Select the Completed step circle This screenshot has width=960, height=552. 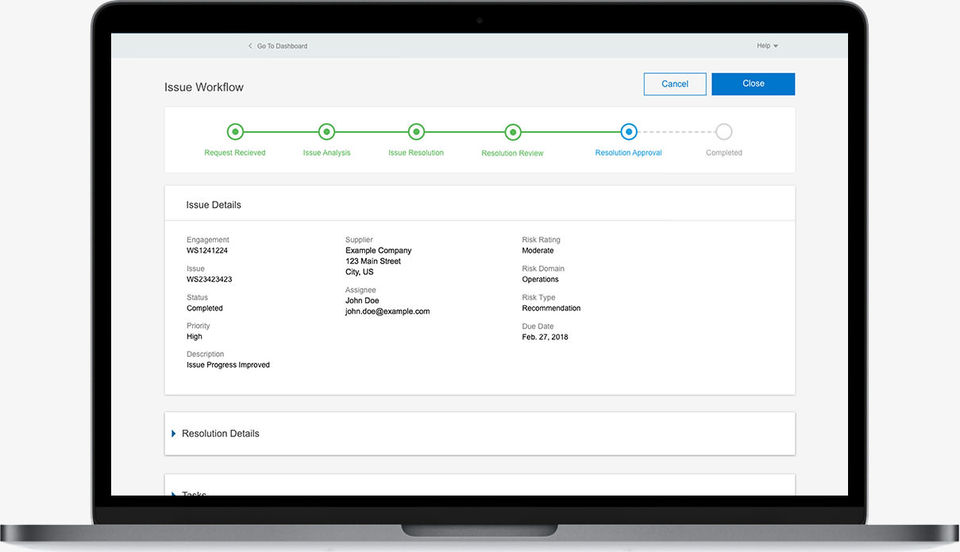tap(724, 132)
